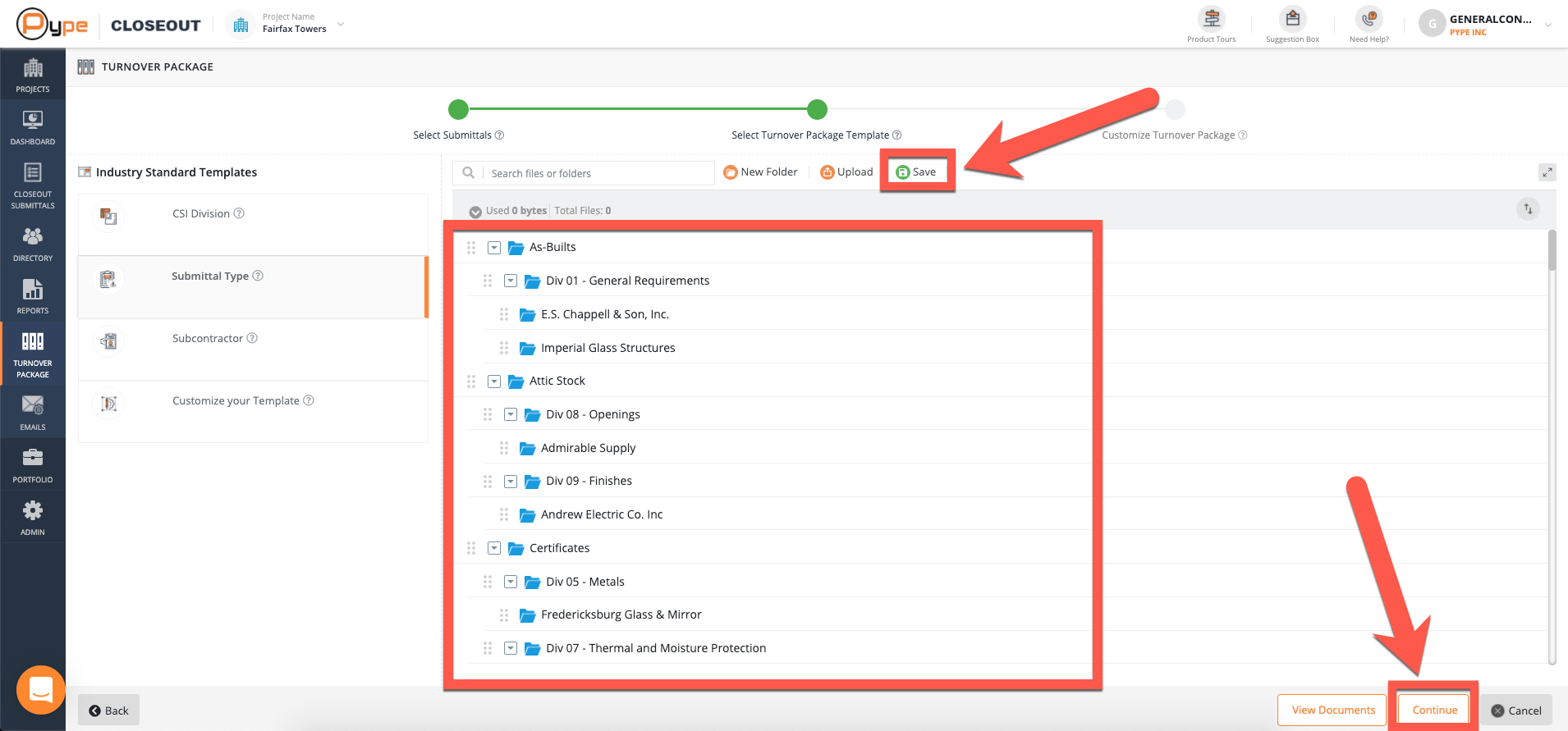Click Continue to proceed
The height and width of the screenshot is (731, 1568).
tap(1435, 710)
